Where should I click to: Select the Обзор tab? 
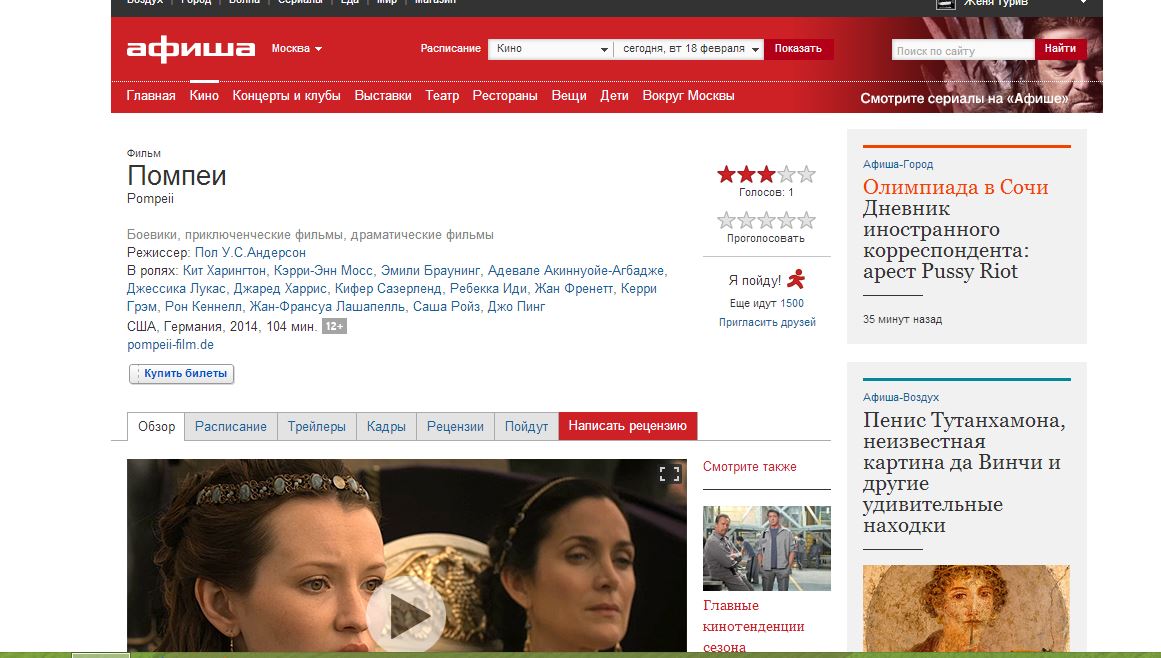coord(156,426)
